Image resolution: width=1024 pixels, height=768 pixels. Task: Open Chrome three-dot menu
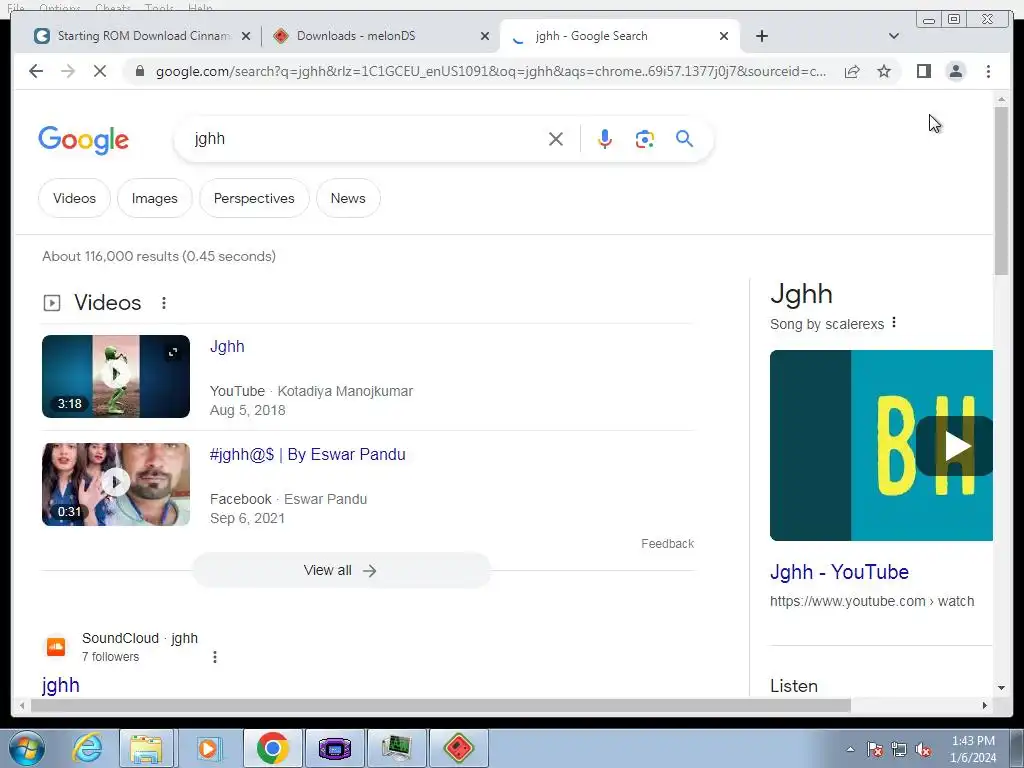pos(988,71)
